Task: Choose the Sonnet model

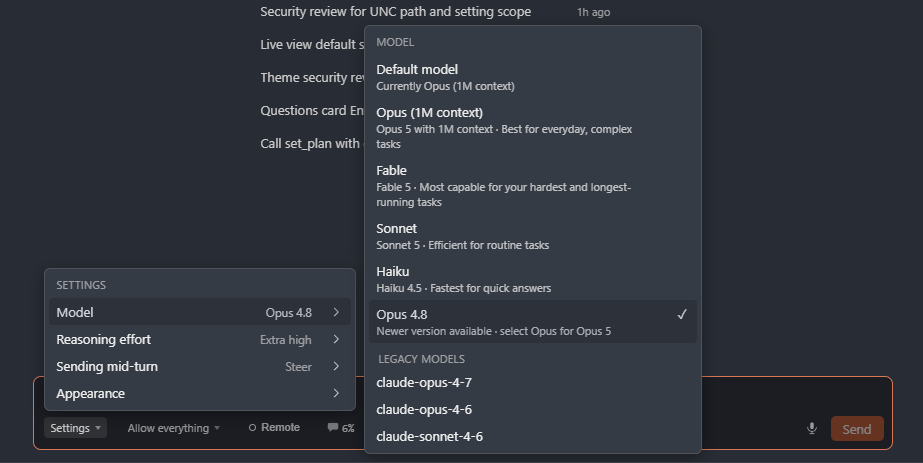Action: click(533, 237)
